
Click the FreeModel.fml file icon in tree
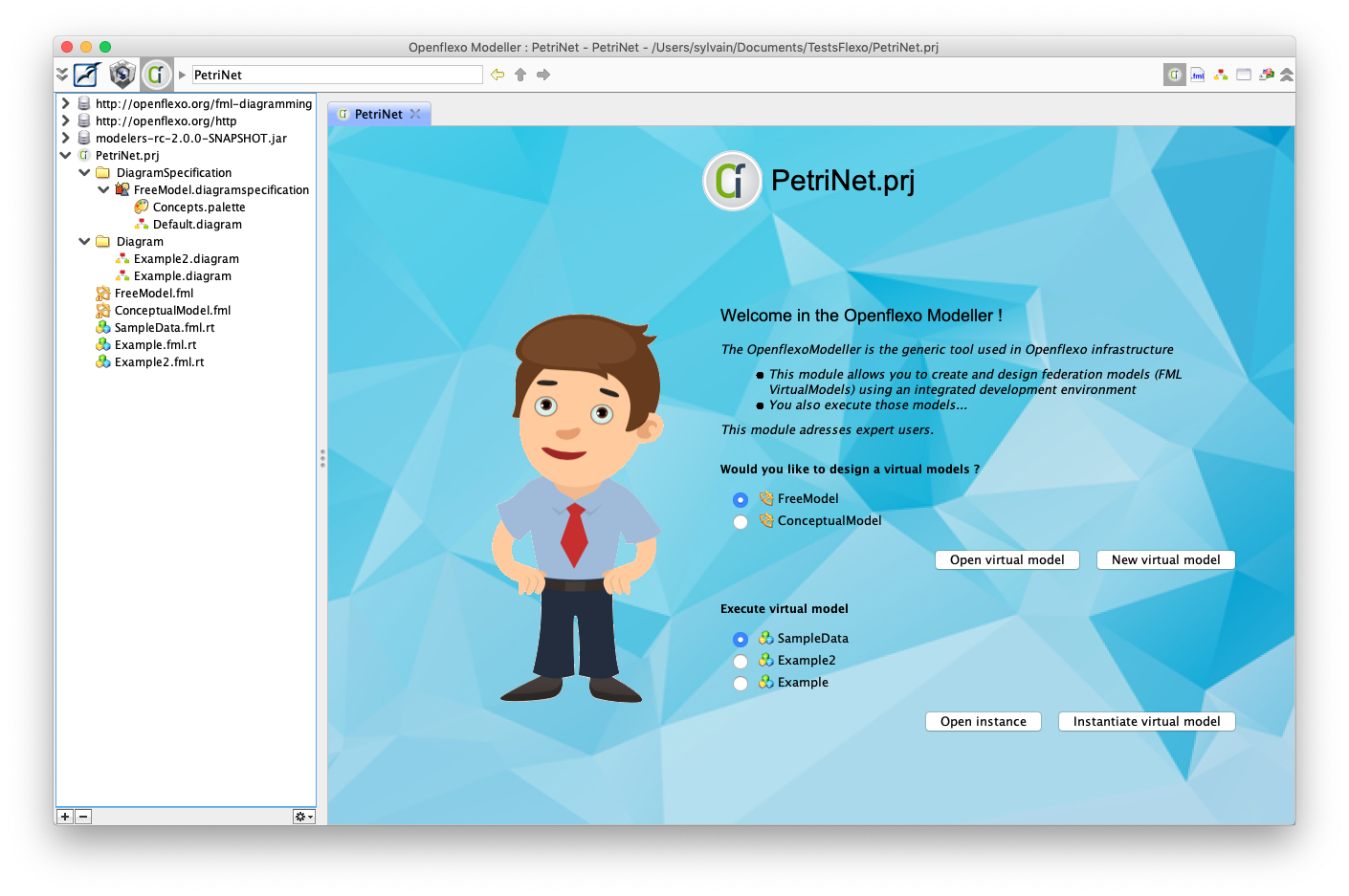103,294
